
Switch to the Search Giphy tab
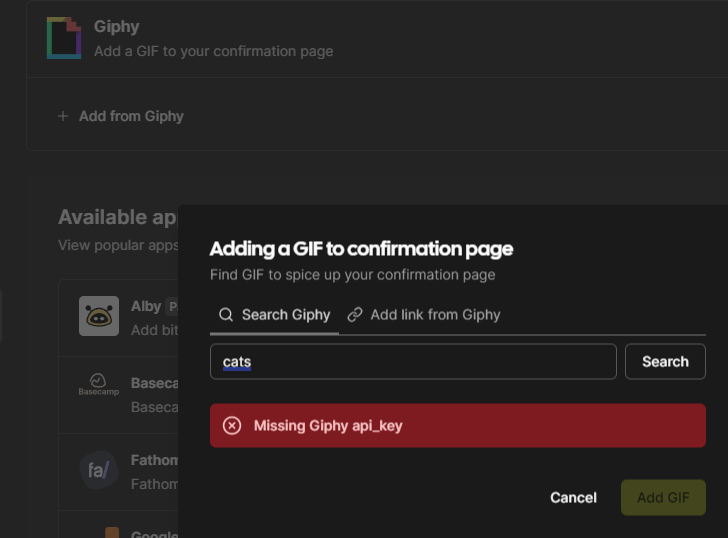click(274, 315)
